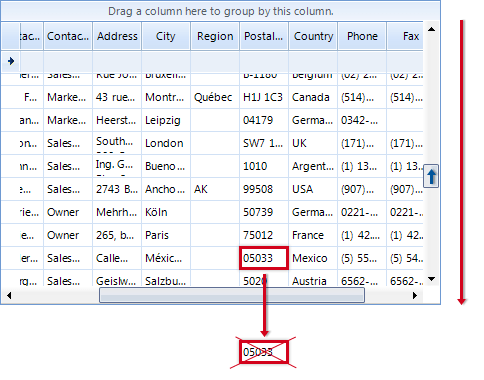Screen dimensions: 484x380
Task: Select the Köln city cell
Action: point(166,212)
